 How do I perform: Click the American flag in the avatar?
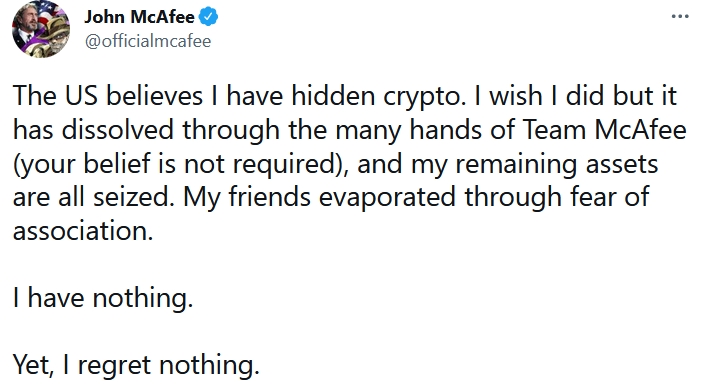[x=48, y=13]
